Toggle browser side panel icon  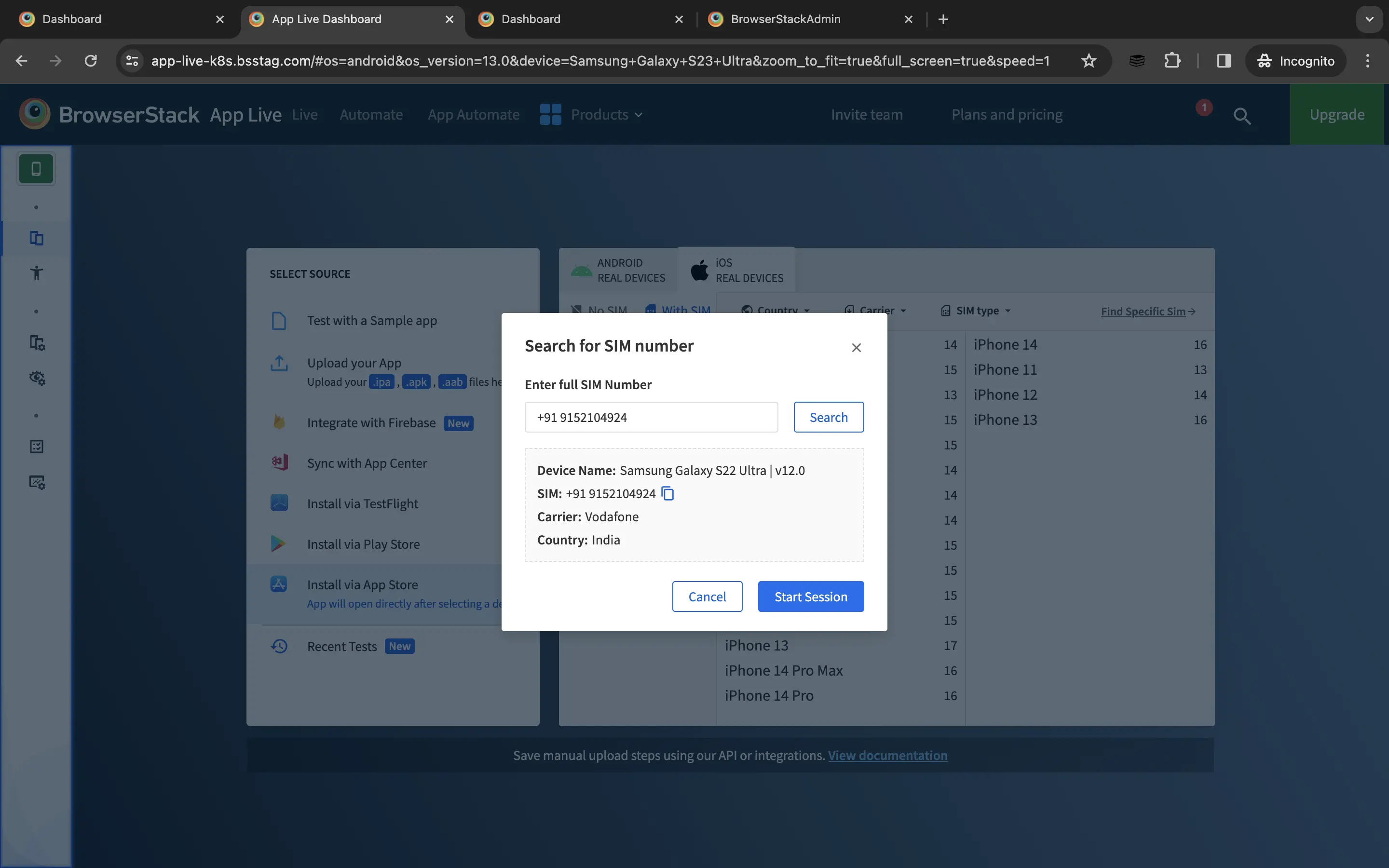[1223, 61]
